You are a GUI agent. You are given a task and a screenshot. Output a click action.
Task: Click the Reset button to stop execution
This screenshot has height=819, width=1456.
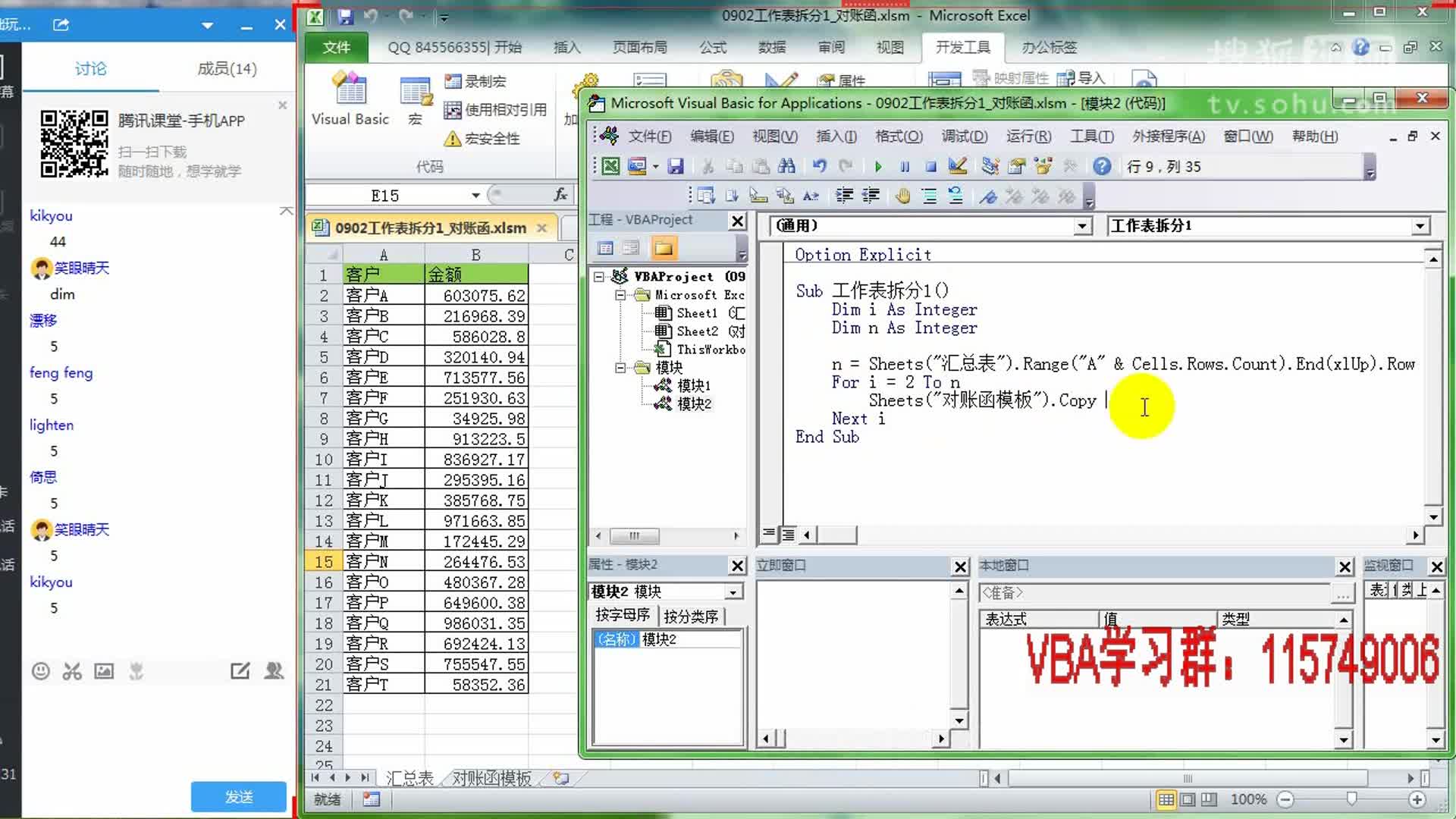tap(930, 166)
